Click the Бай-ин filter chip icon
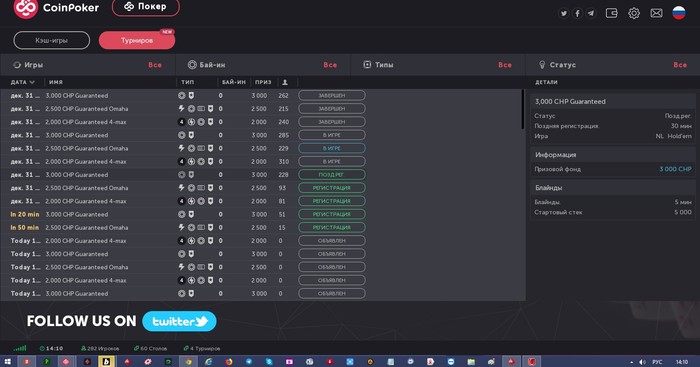 (x=192, y=65)
